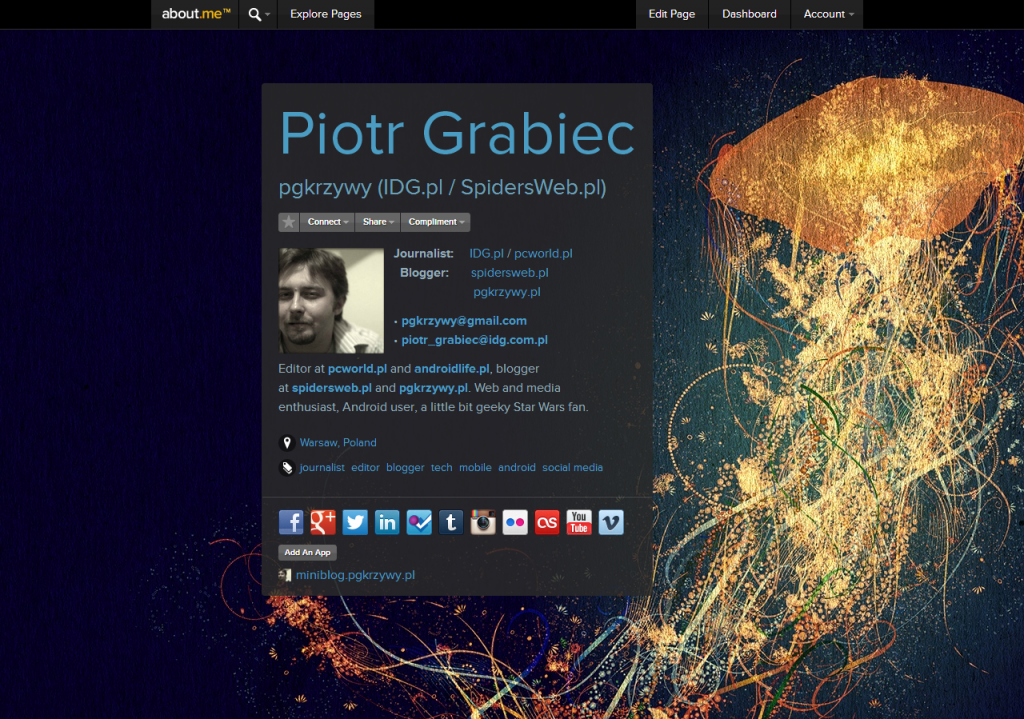Image resolution: width=1024 pixels, height=719 pixels.
Task: Open pgkrzywy.pl link in the bio text
Action: (433, 388)
